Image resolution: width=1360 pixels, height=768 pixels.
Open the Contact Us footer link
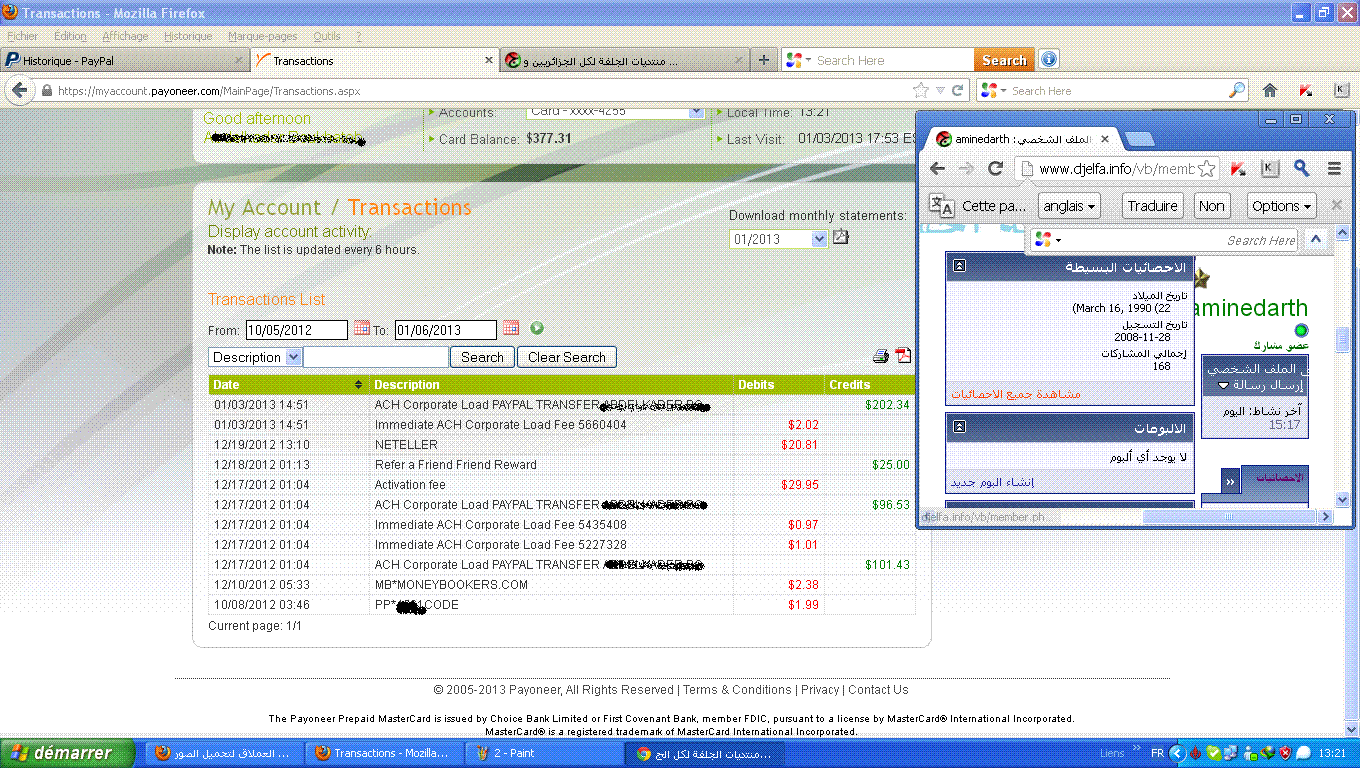(878, 689)
